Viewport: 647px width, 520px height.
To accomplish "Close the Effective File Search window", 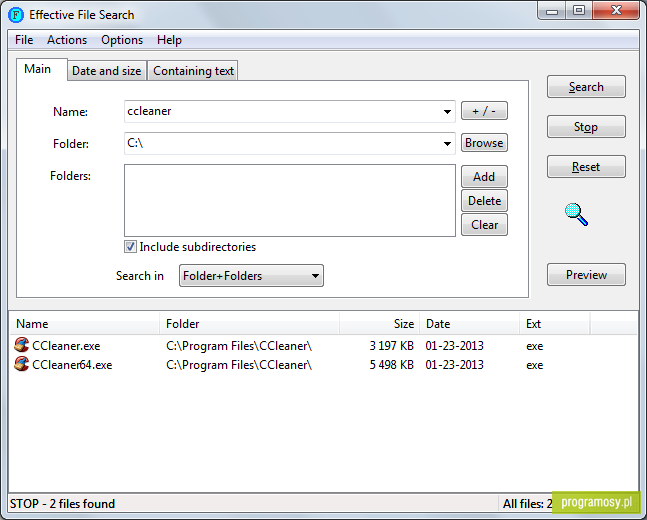I will click(x=616, y=10).
